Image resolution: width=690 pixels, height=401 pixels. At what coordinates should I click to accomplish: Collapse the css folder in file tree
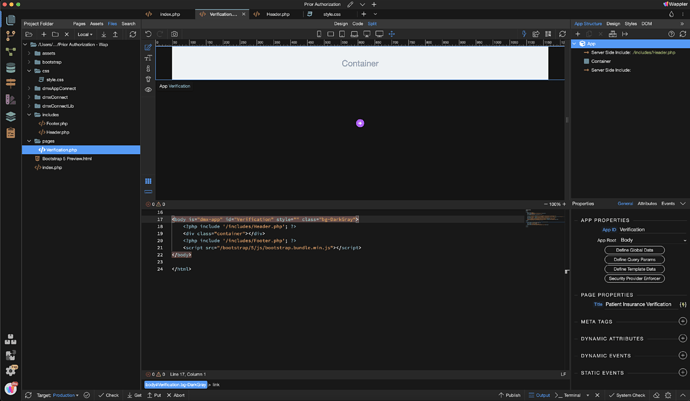pos(29,71)
